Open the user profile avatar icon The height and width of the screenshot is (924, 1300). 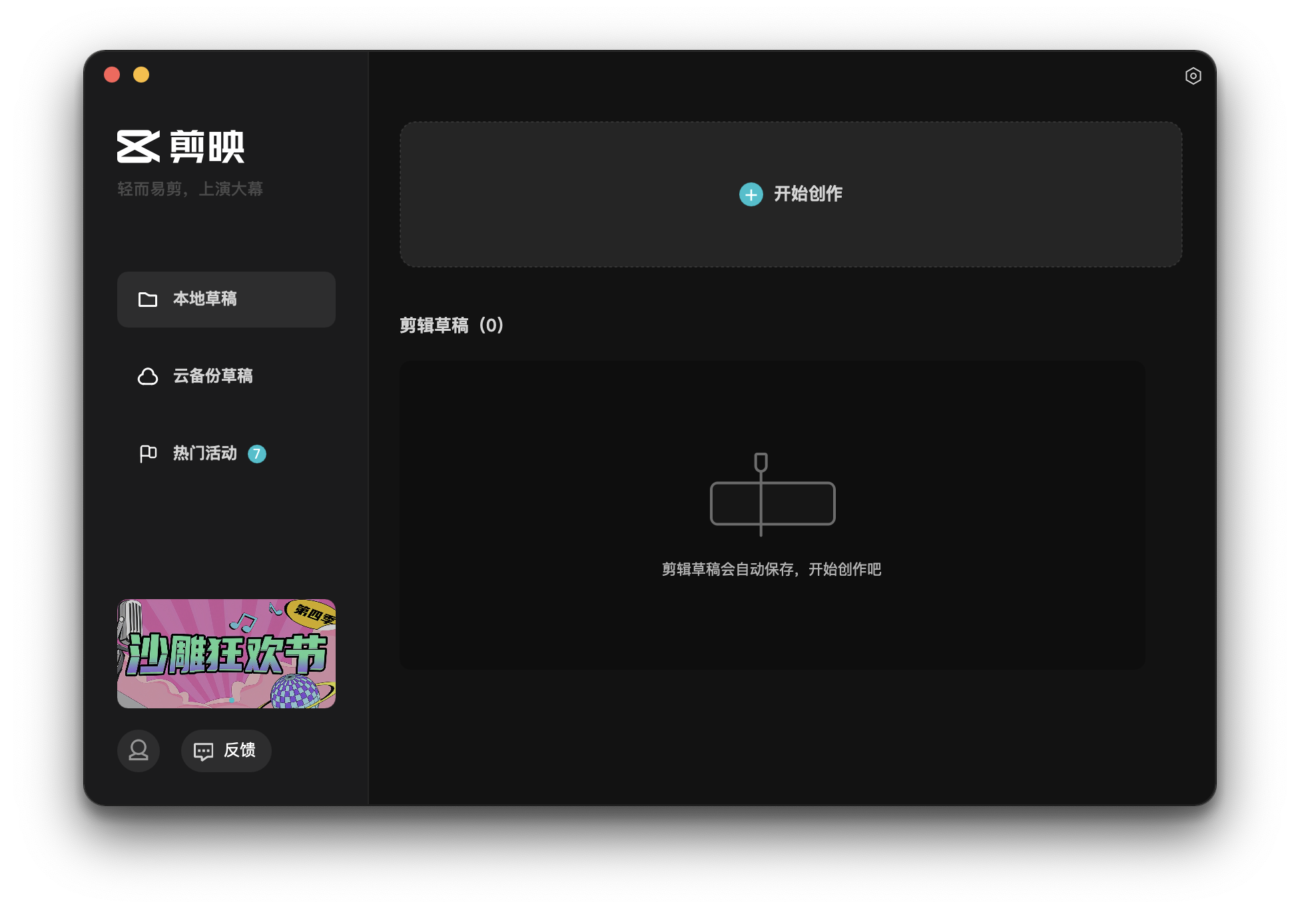(139, 750)
